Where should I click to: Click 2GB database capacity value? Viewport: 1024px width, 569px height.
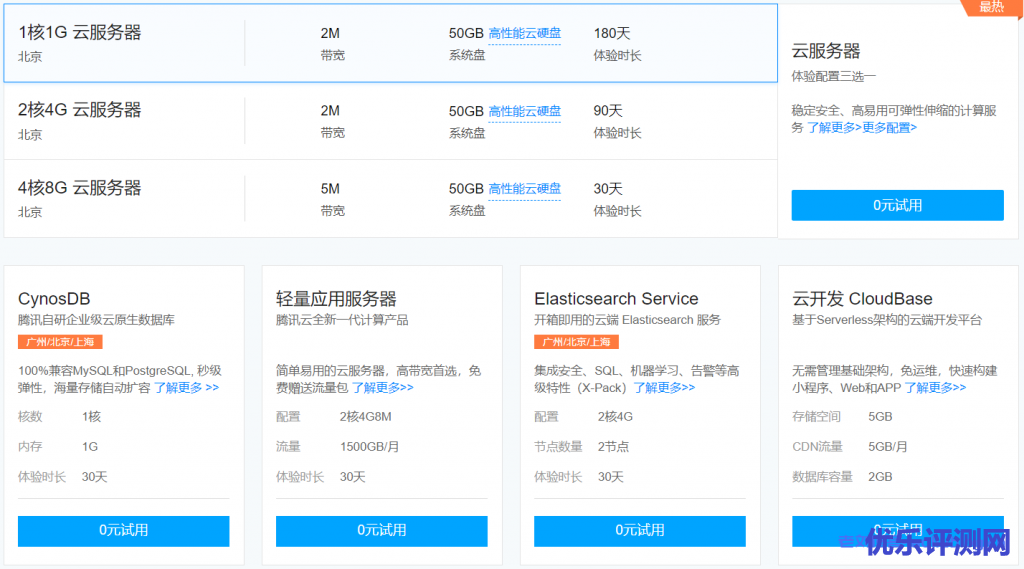(x=880, y=477)
